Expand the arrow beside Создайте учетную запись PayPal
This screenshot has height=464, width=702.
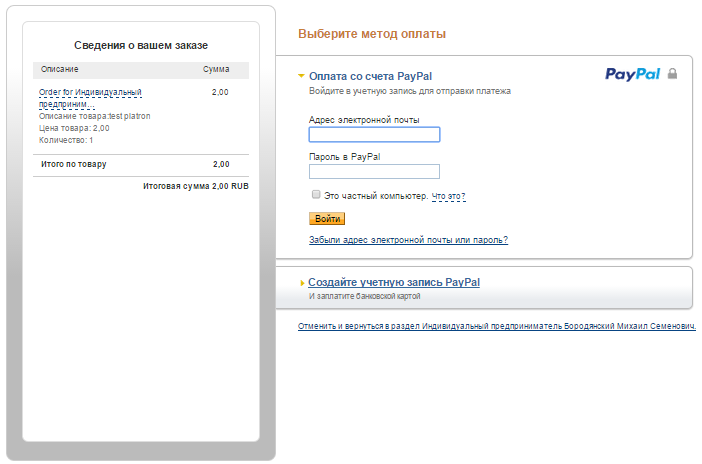[x=302, y=283]
